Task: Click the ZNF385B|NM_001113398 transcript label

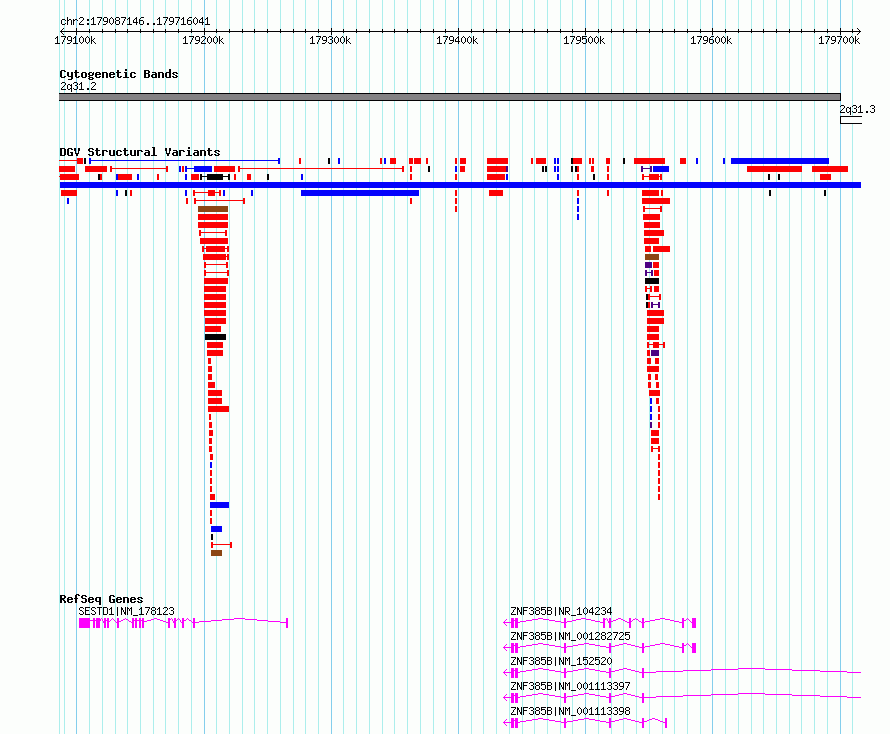Action: coord(570,711)
